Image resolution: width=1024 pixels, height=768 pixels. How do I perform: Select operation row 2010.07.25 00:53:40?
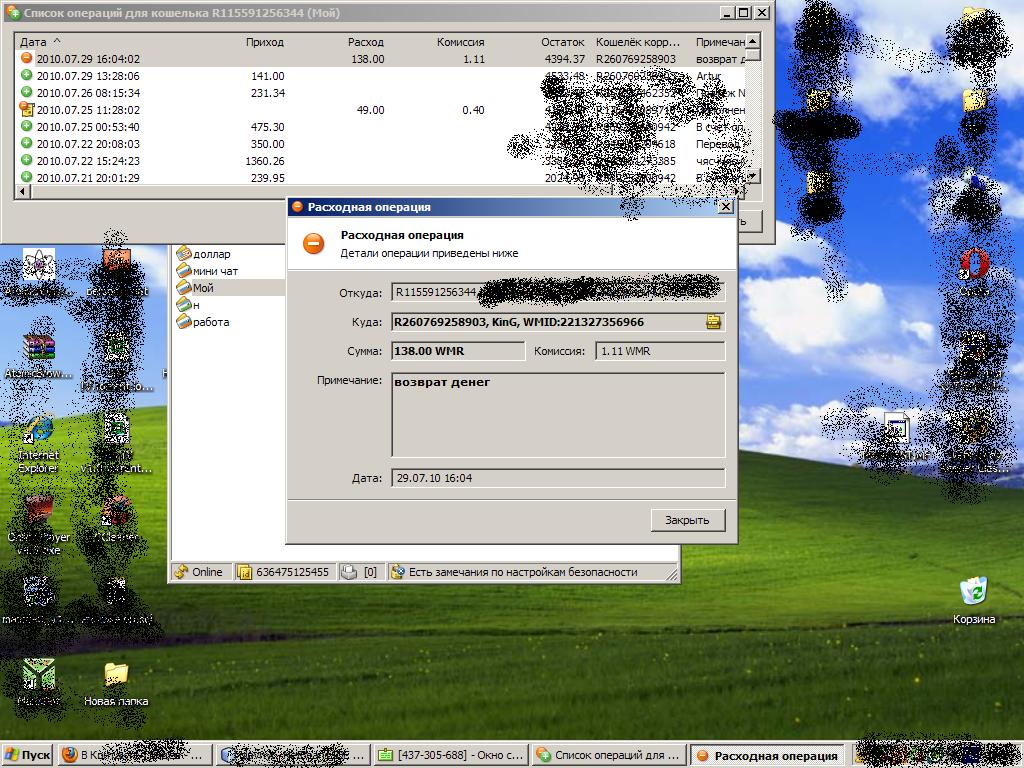pyautogui.click(x=380, y=127)
